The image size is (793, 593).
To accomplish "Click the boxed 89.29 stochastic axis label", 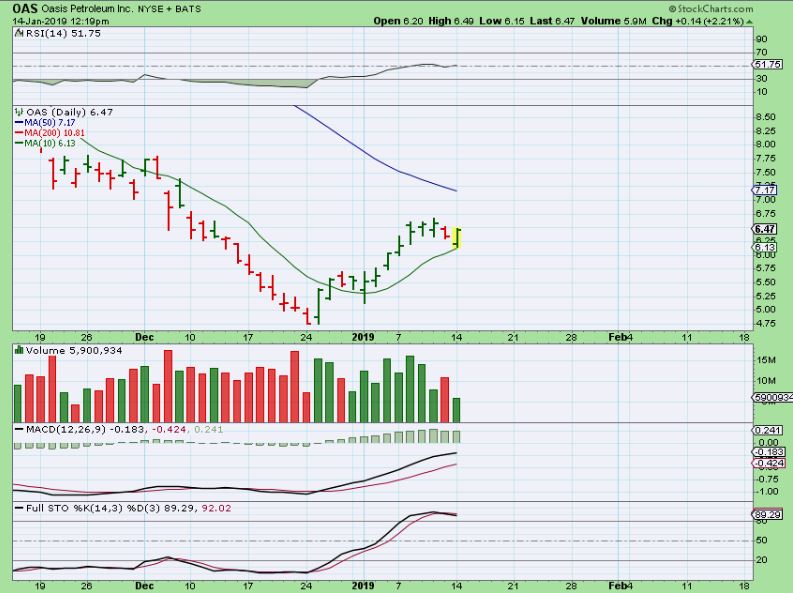I will (x=767, y=515).
